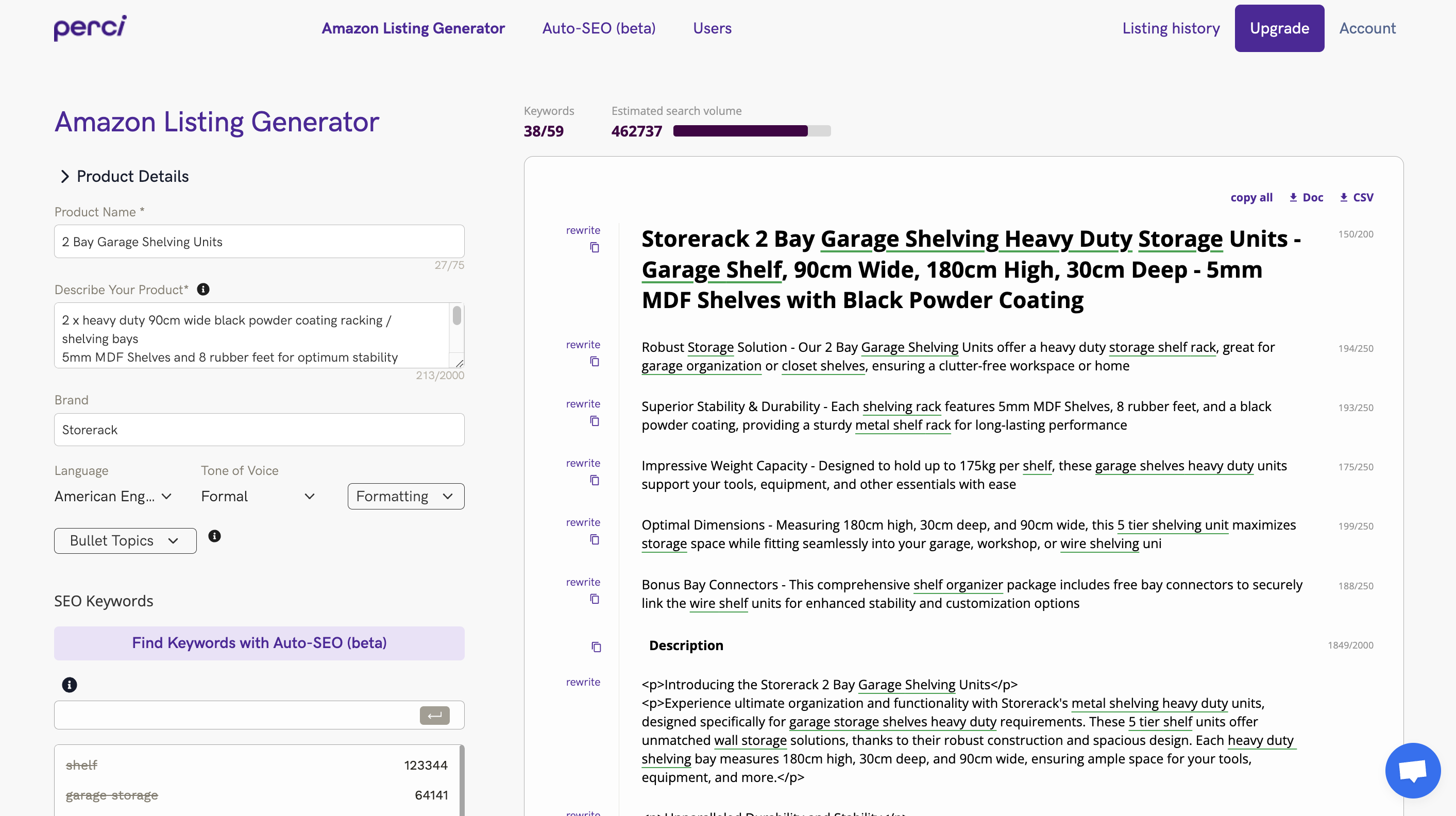The width and height of the screenshot is (1456, 816).
Task: Click info icon next to Bullet Topics
Action: pyautogui.click(x=214, y=536)
